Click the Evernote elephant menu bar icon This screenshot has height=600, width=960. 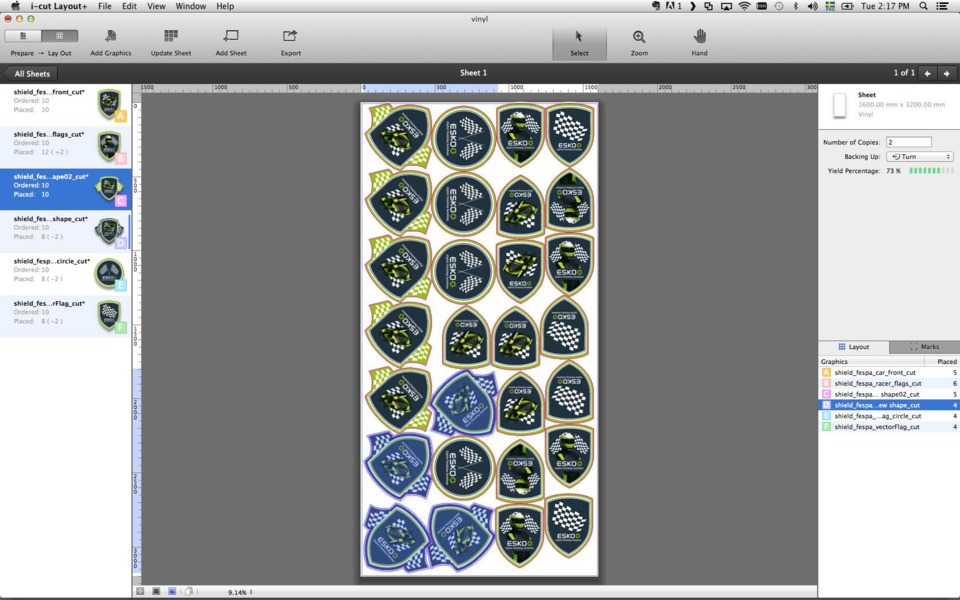(x=655, y=6)
